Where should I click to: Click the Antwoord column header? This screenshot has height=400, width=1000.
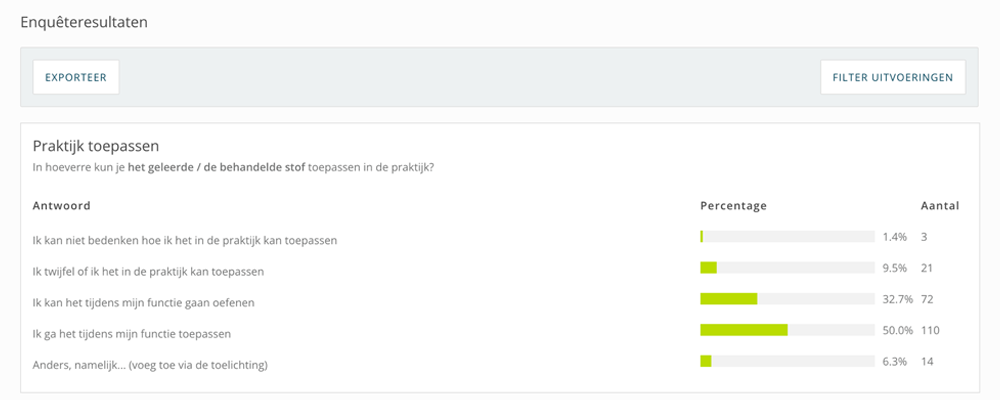tap(62, 206)
